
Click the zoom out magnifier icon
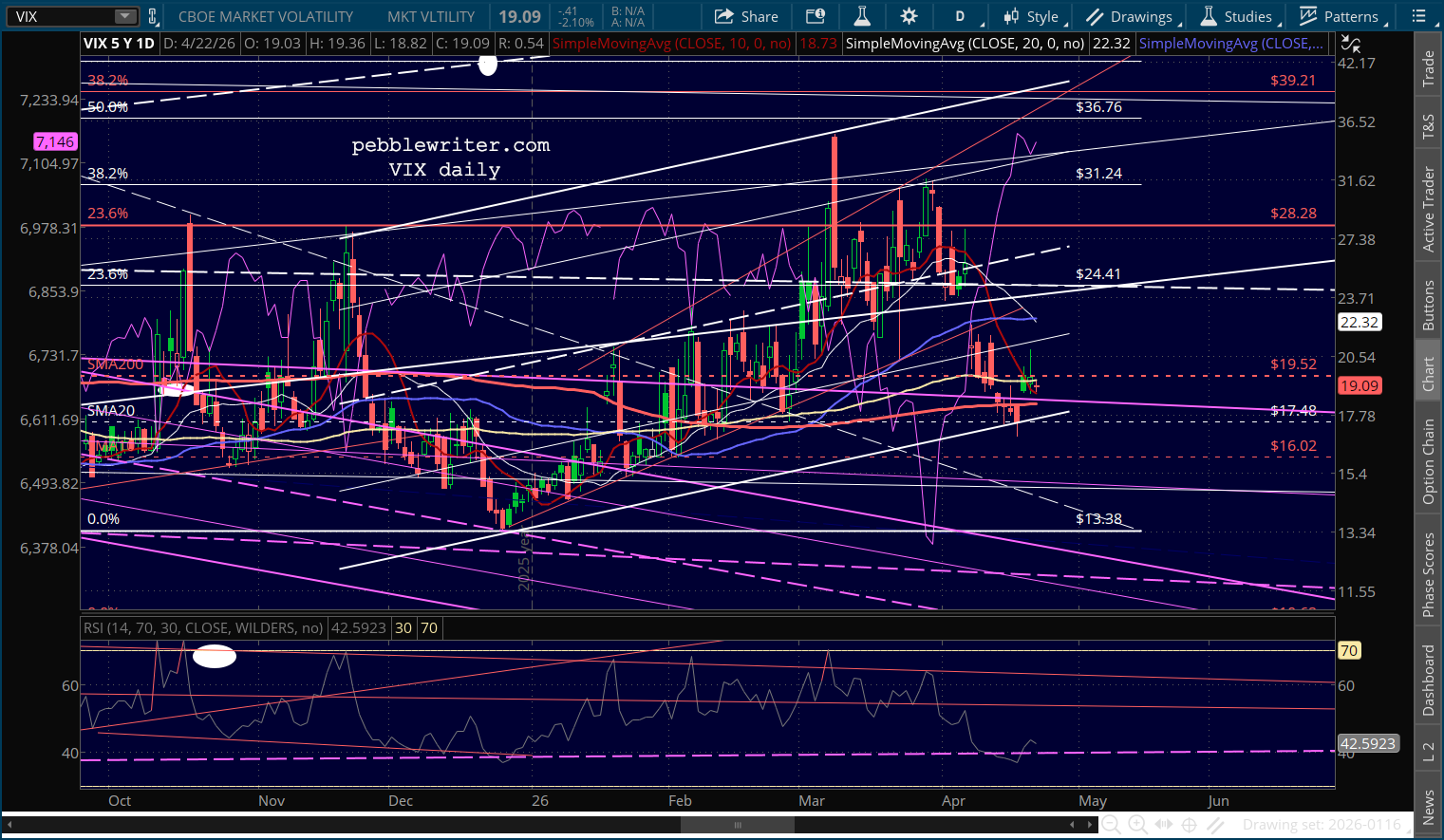[x=1111, y=825]
